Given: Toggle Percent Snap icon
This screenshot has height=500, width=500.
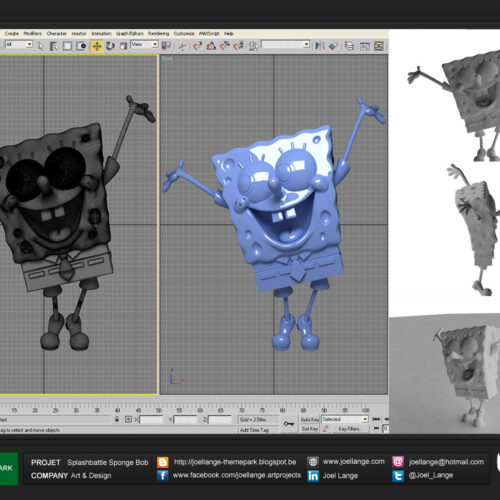Looking at the screenshot, I should 225,46.
